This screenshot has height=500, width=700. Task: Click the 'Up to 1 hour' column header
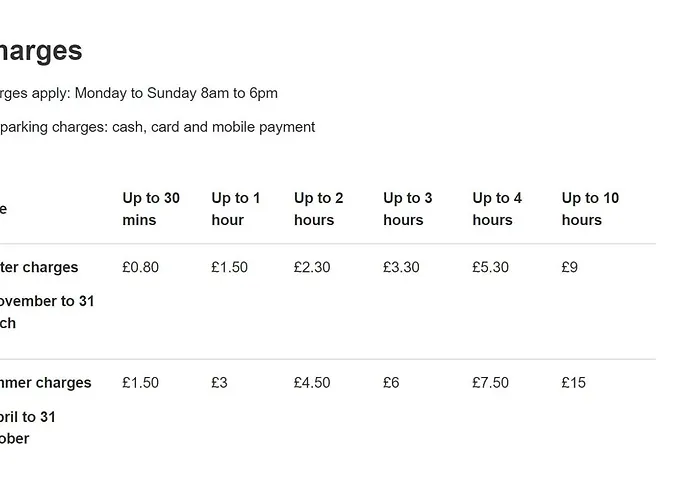pyautogui.click(x=236, y=209)
